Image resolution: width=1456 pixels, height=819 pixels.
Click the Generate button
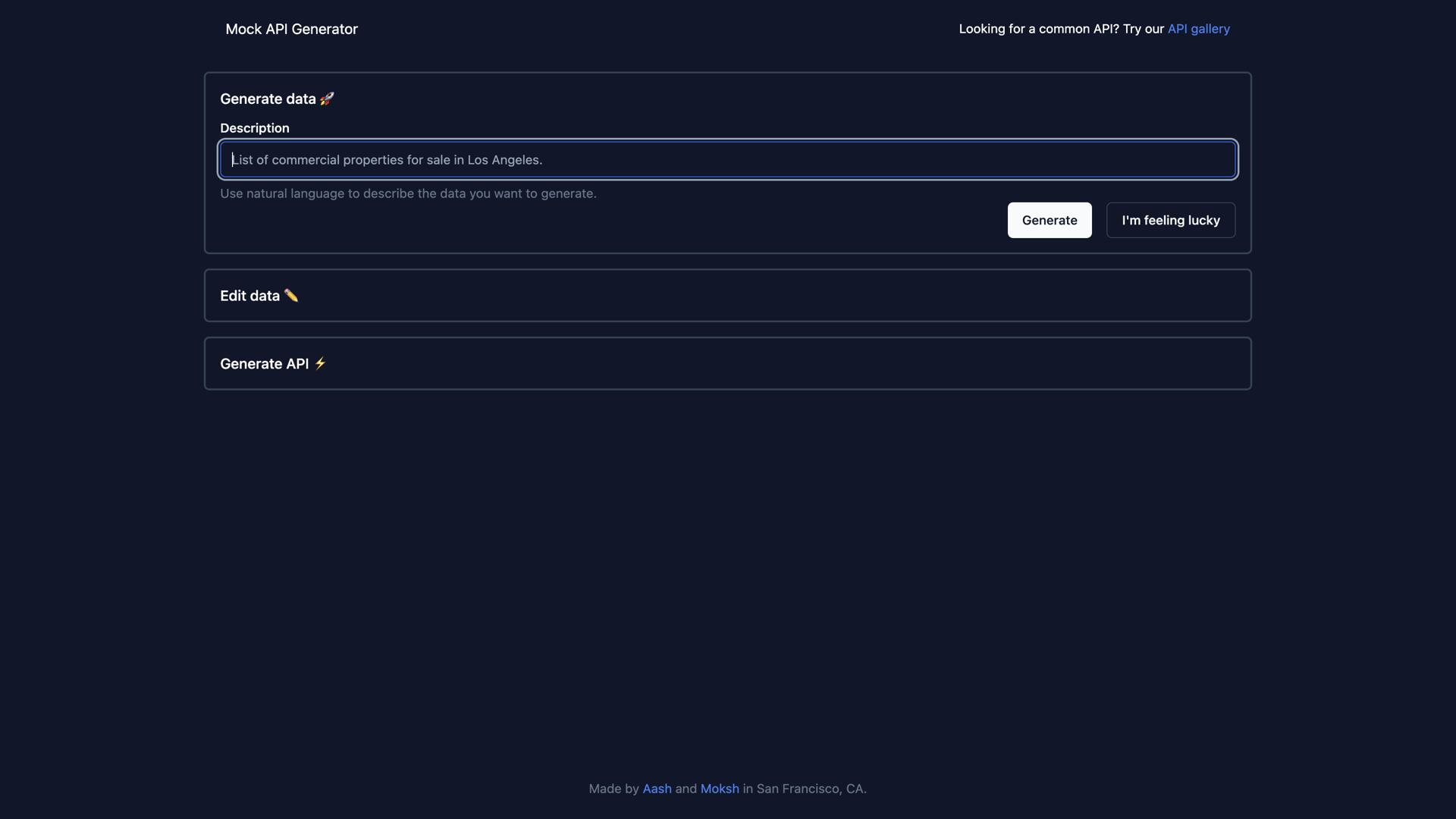(1049, 220)
